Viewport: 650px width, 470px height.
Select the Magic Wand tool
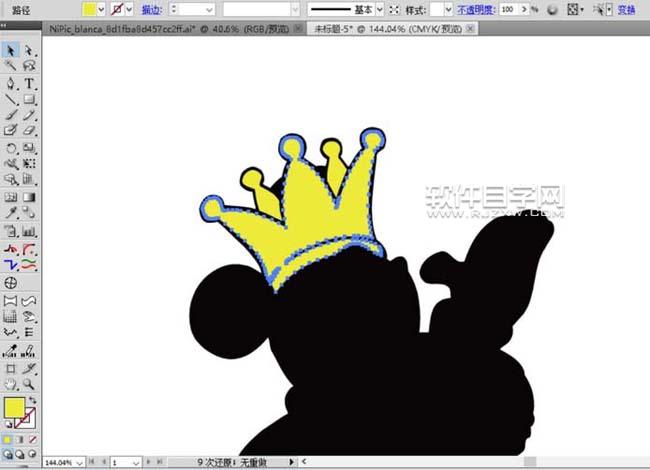[11, 65]
